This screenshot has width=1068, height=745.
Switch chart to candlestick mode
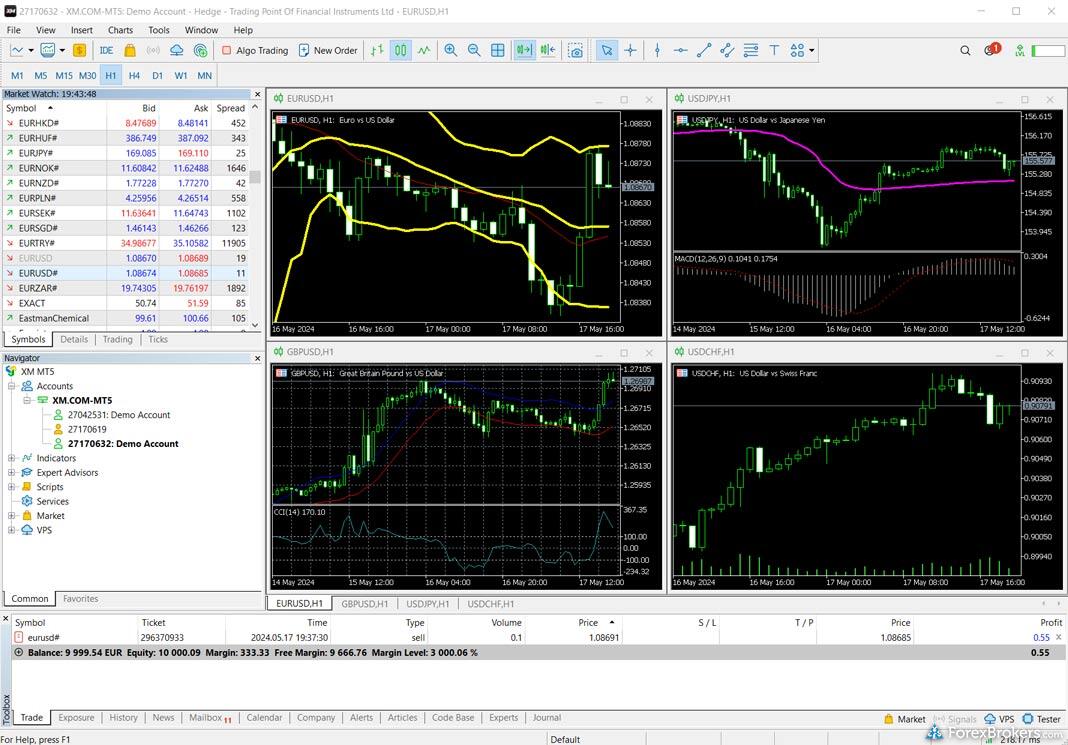(400, 50)
